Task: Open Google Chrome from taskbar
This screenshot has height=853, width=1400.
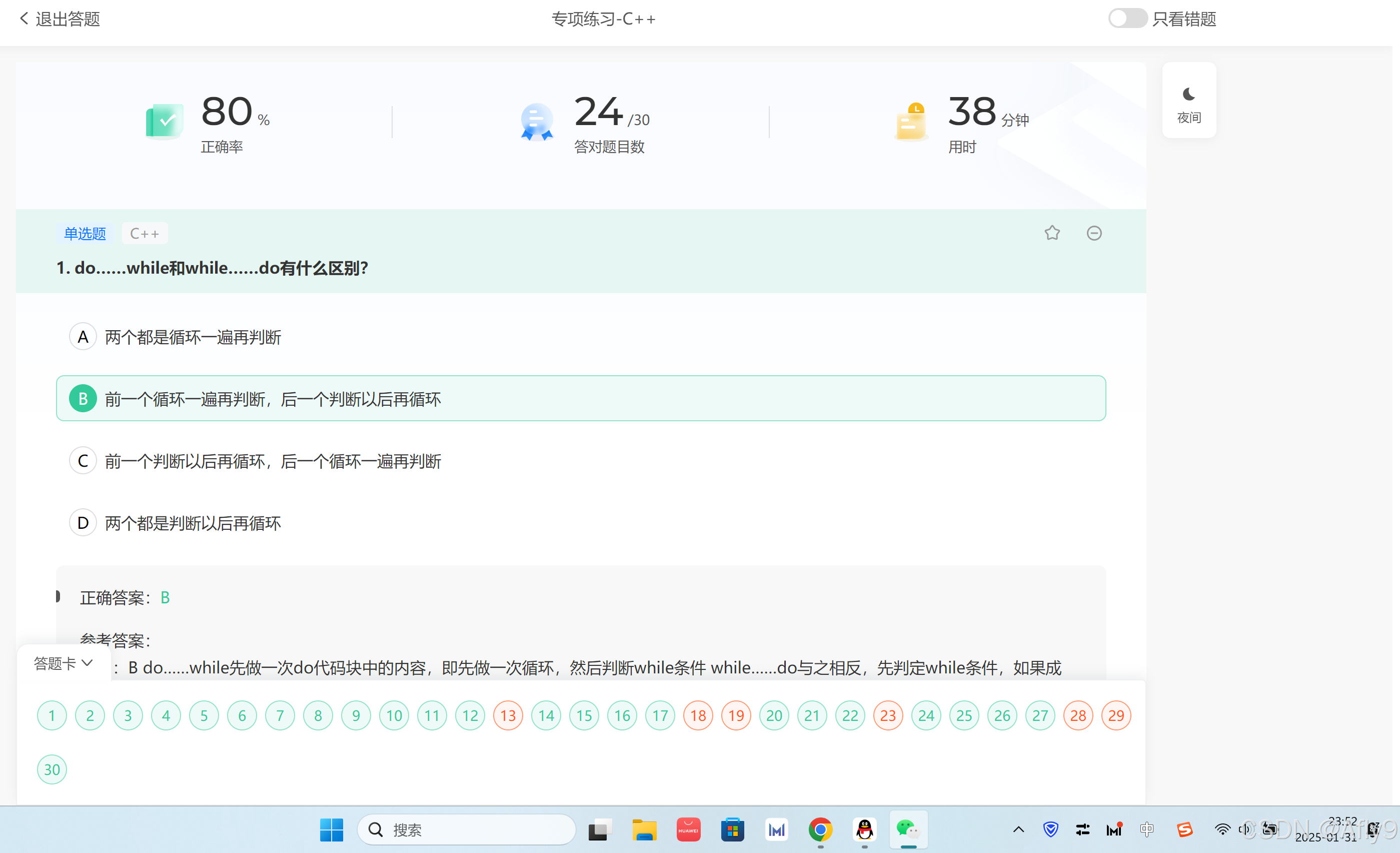Action: click(x=820, y=829)
